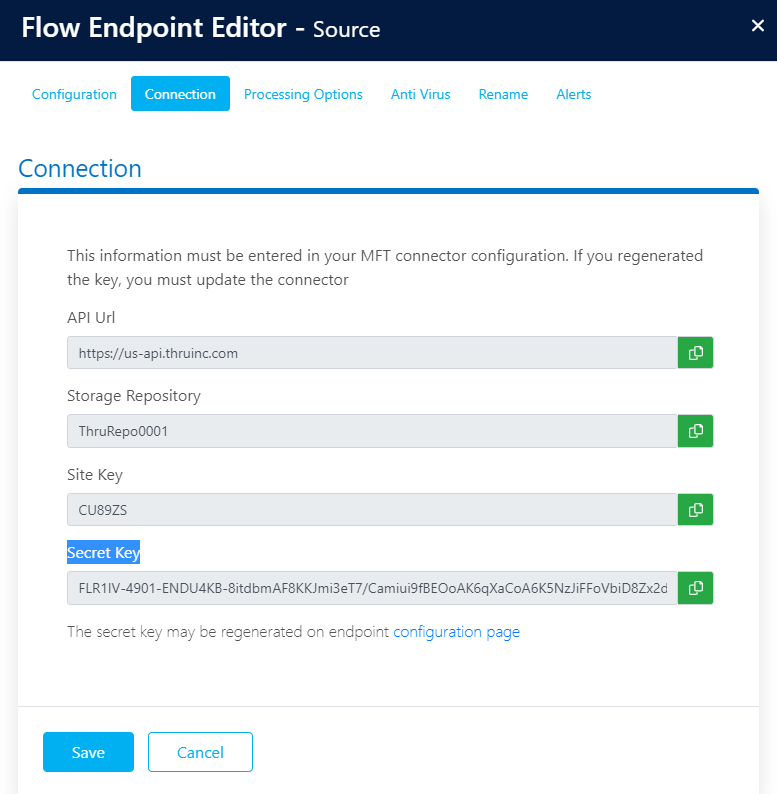
Task: Click the Connection section heading
Action: point(80,168)
